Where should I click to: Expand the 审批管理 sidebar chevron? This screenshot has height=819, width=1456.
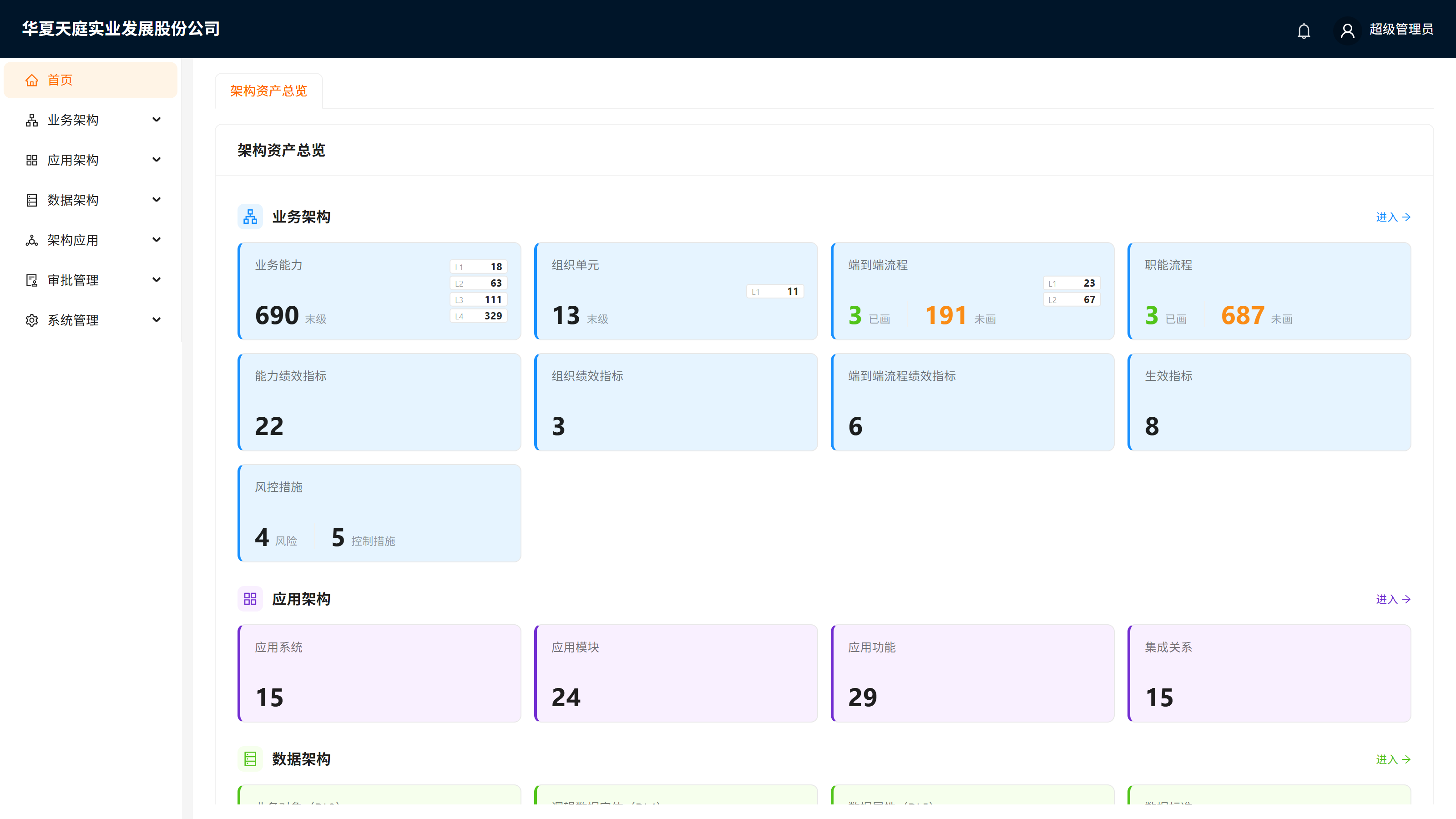point(157,280)
